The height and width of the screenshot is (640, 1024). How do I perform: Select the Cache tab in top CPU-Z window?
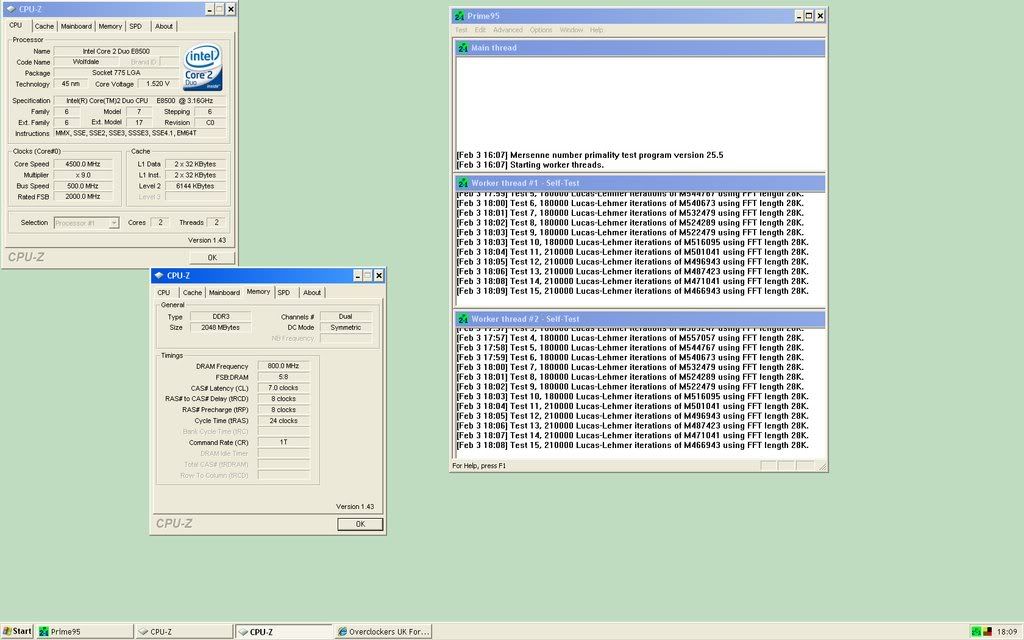44,26
